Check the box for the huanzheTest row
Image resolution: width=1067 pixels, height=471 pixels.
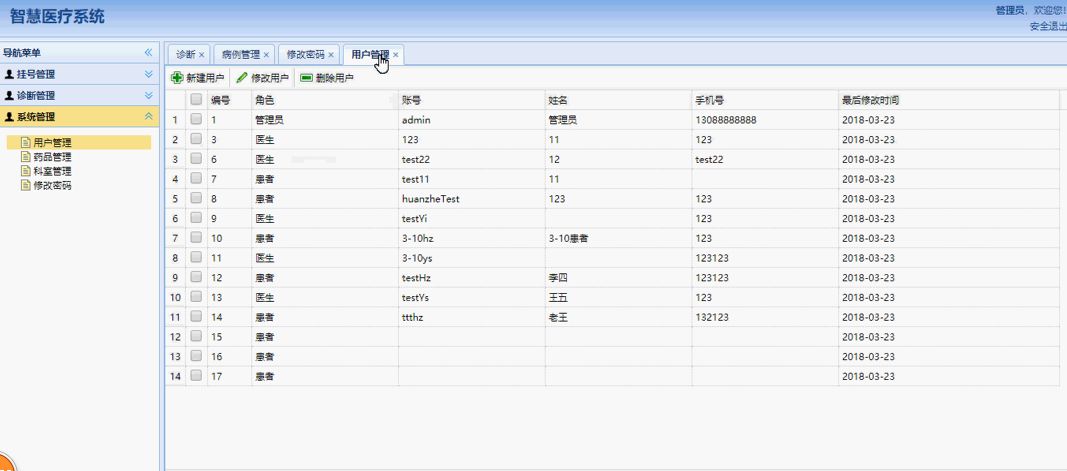(x=196, y=198)
